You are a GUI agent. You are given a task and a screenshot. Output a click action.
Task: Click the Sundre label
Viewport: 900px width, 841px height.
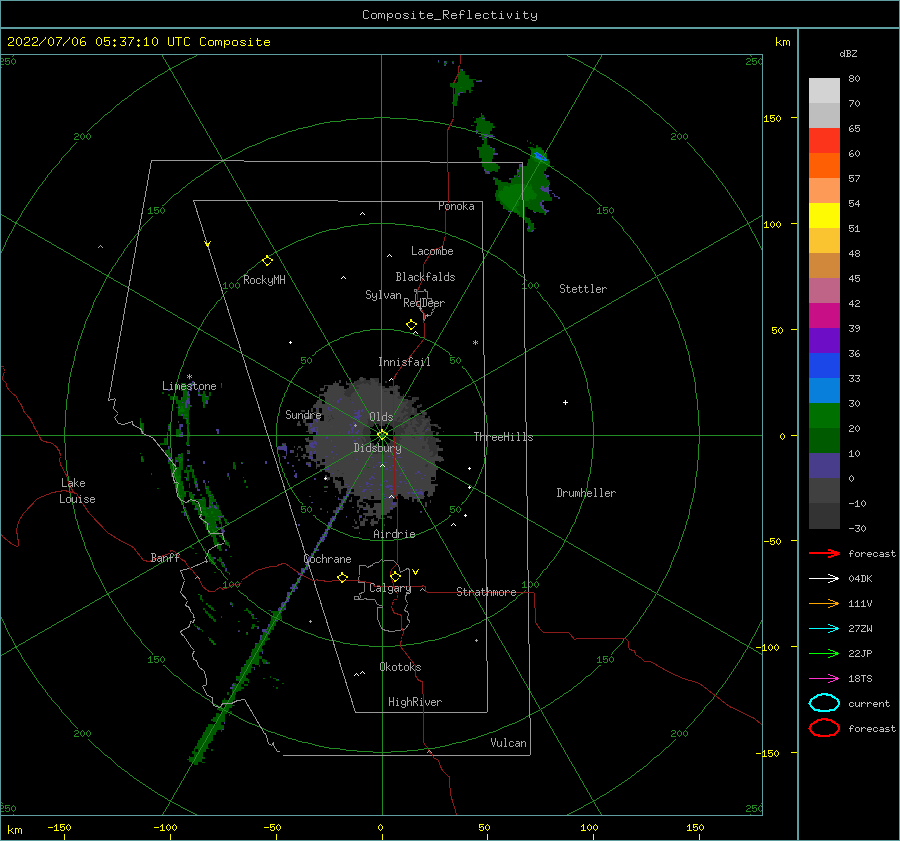point(303,414)
